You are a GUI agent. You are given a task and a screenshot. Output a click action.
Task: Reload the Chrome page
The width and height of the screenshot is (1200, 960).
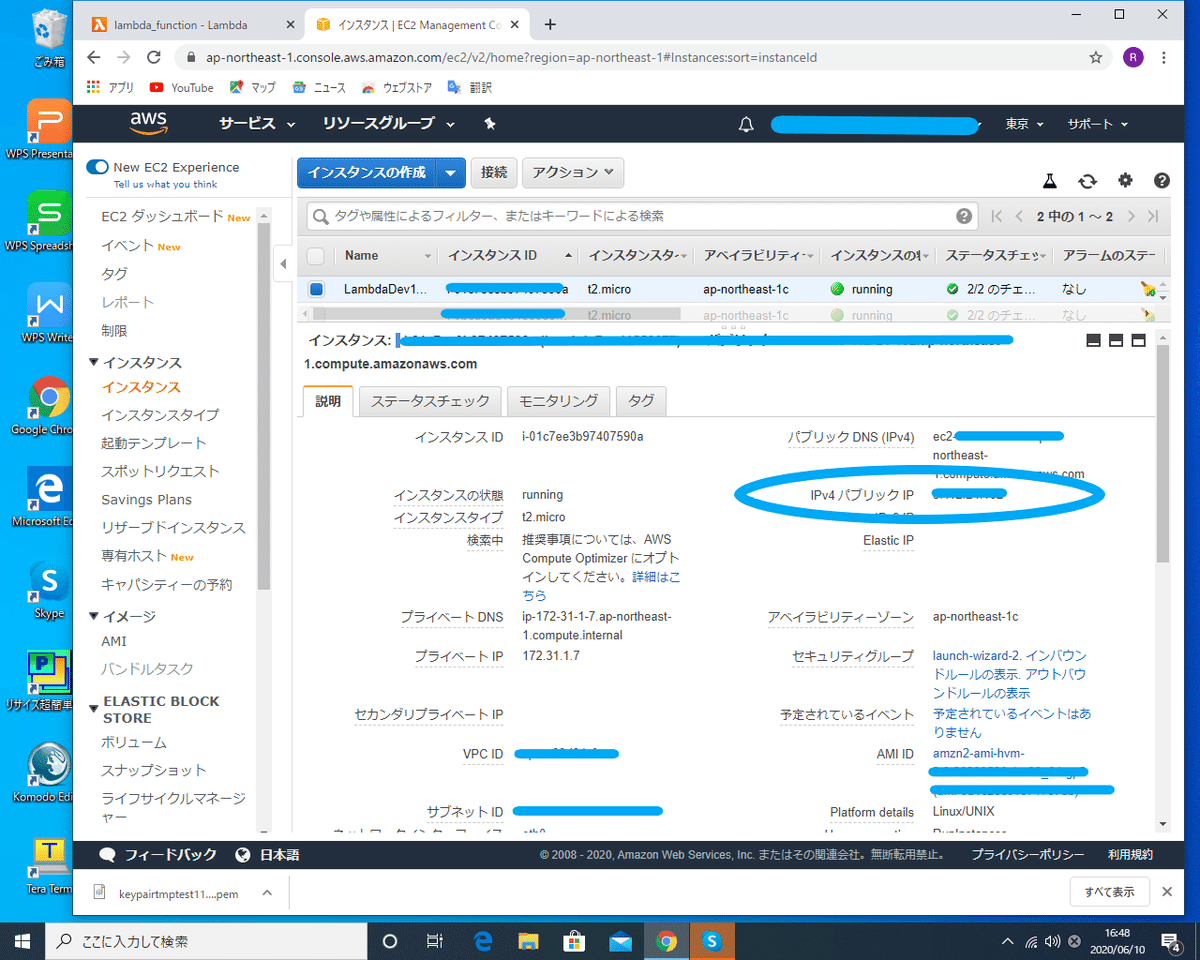pyautogui.click(x=153, y=57)
